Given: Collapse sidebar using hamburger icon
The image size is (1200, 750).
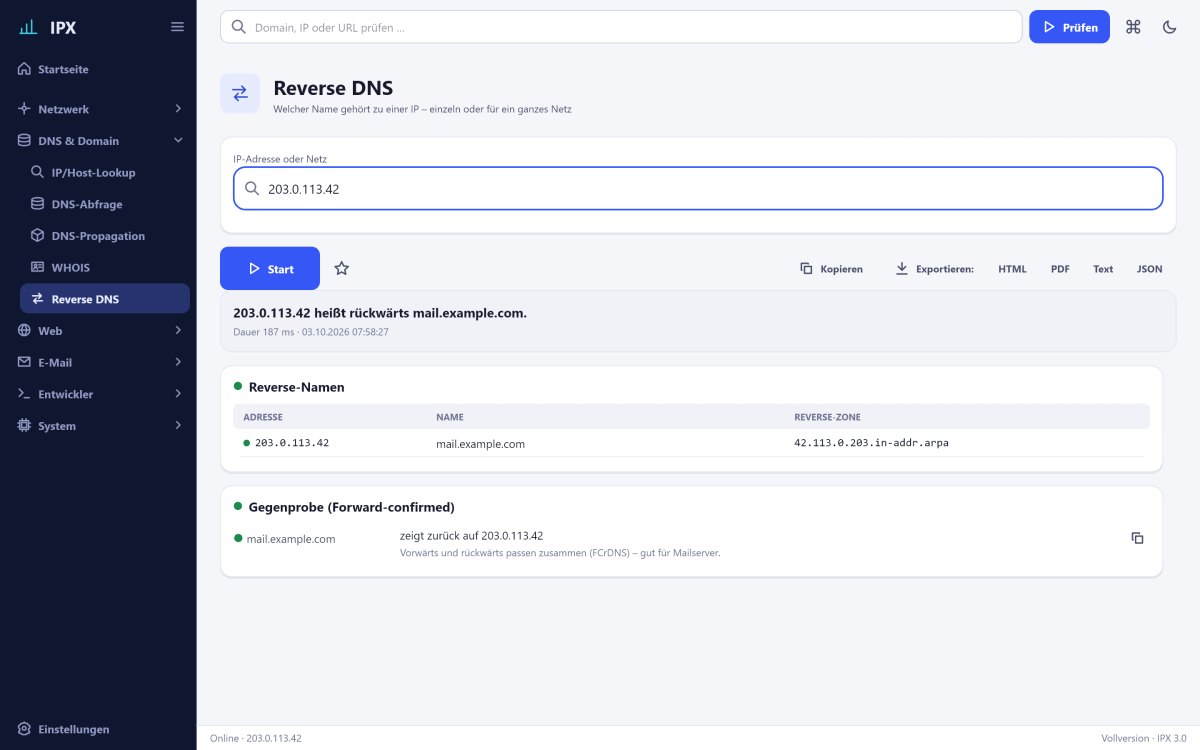Looking at the screenshot, I should click(177, 27).
